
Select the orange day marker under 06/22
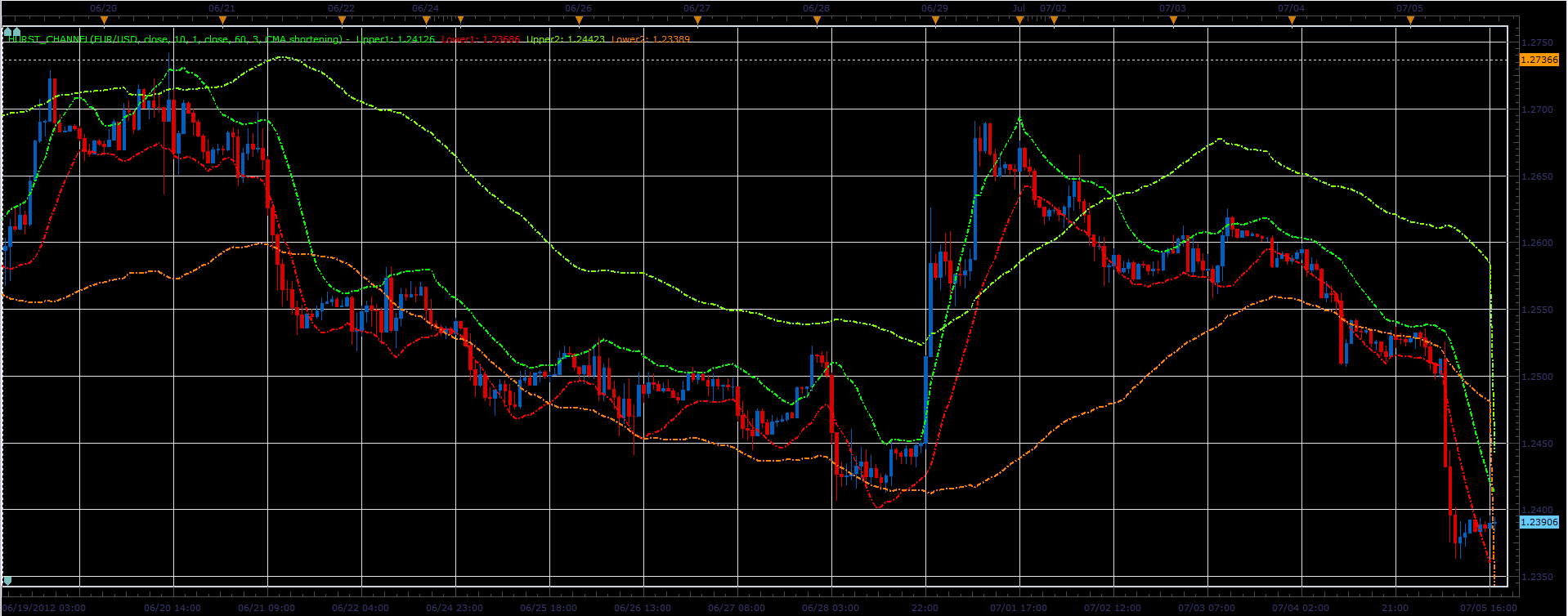[x=342, y=20]
